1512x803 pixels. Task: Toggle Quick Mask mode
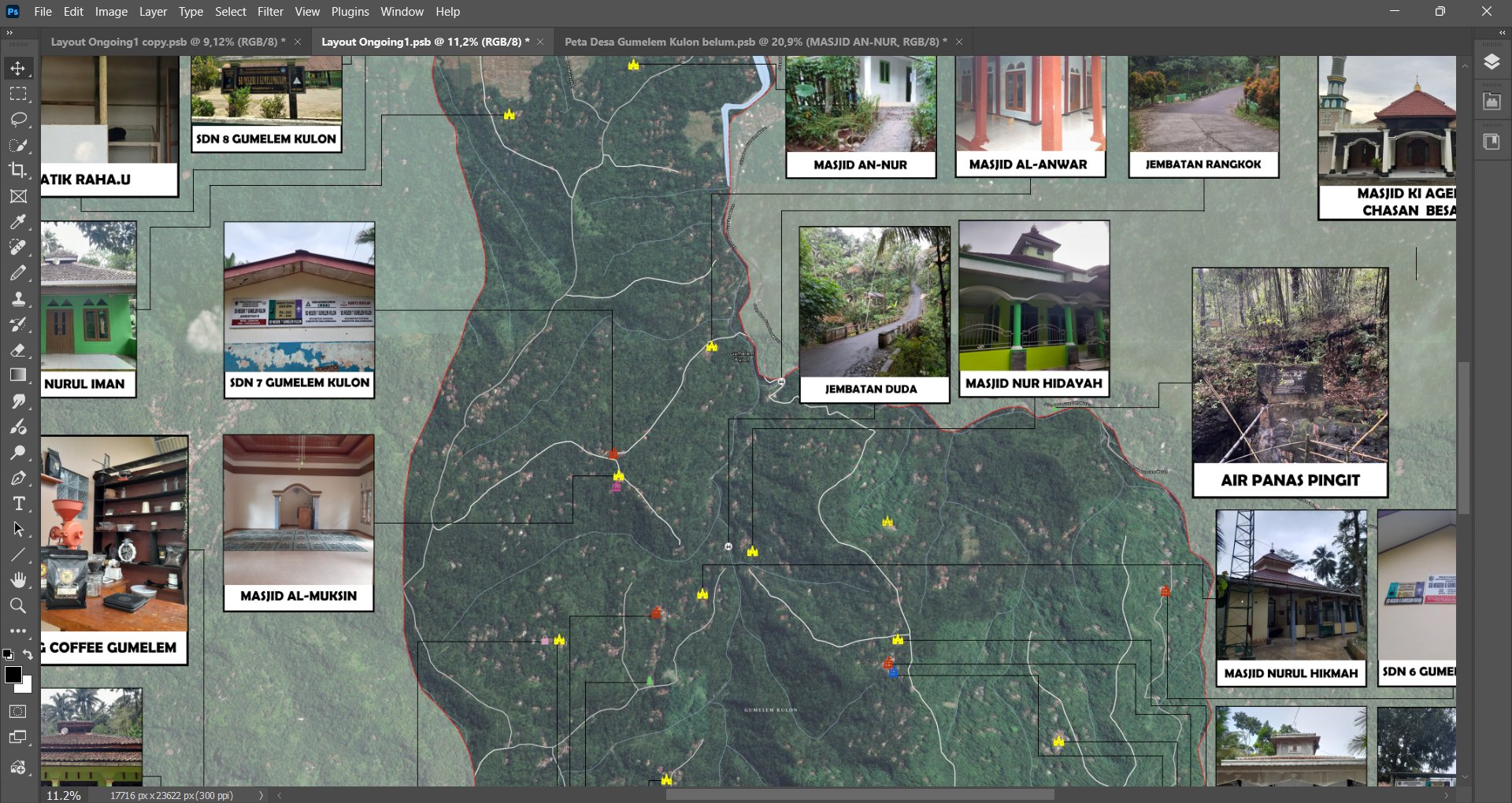click(18, 712)
